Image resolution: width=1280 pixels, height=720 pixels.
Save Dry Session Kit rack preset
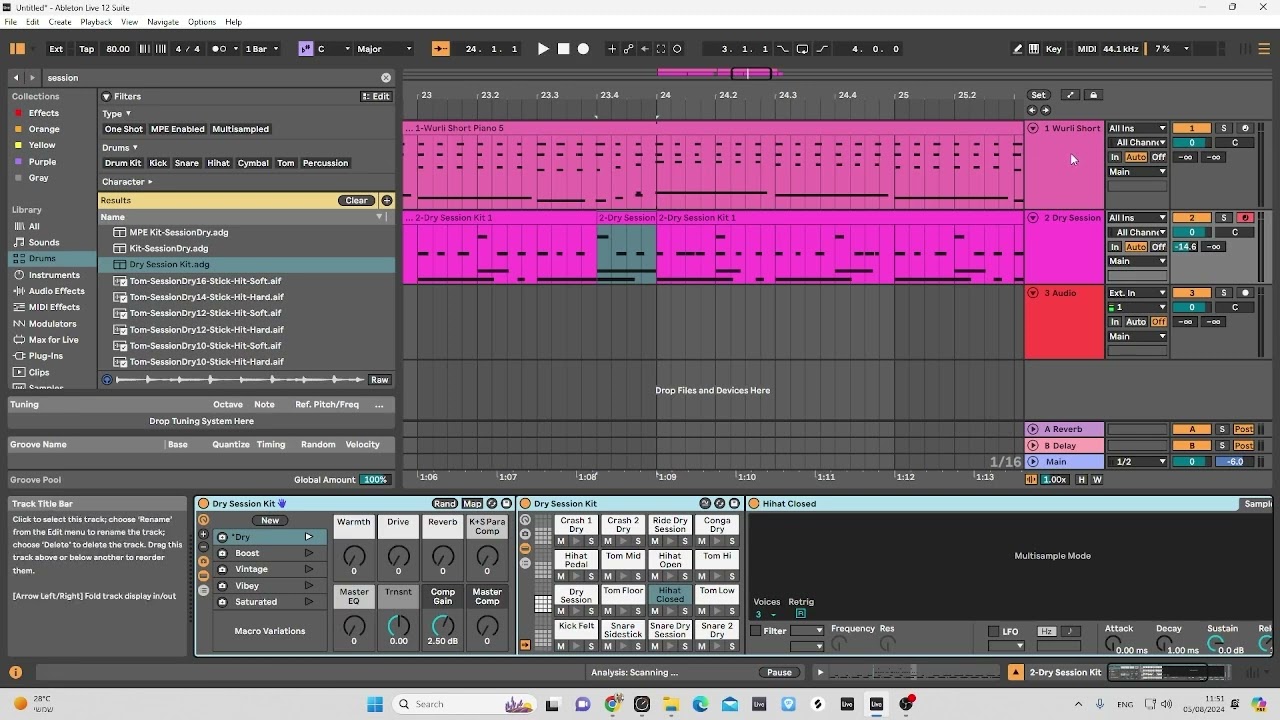tap(506, 504)
